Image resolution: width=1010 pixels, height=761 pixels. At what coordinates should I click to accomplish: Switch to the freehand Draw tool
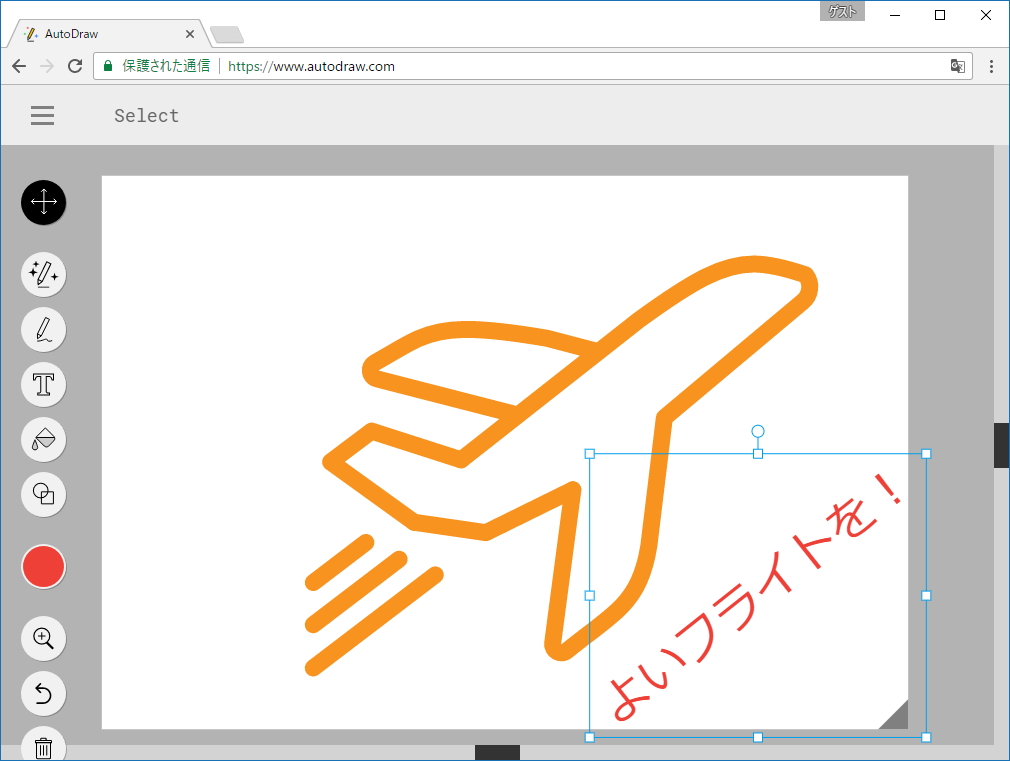(43, 329)
